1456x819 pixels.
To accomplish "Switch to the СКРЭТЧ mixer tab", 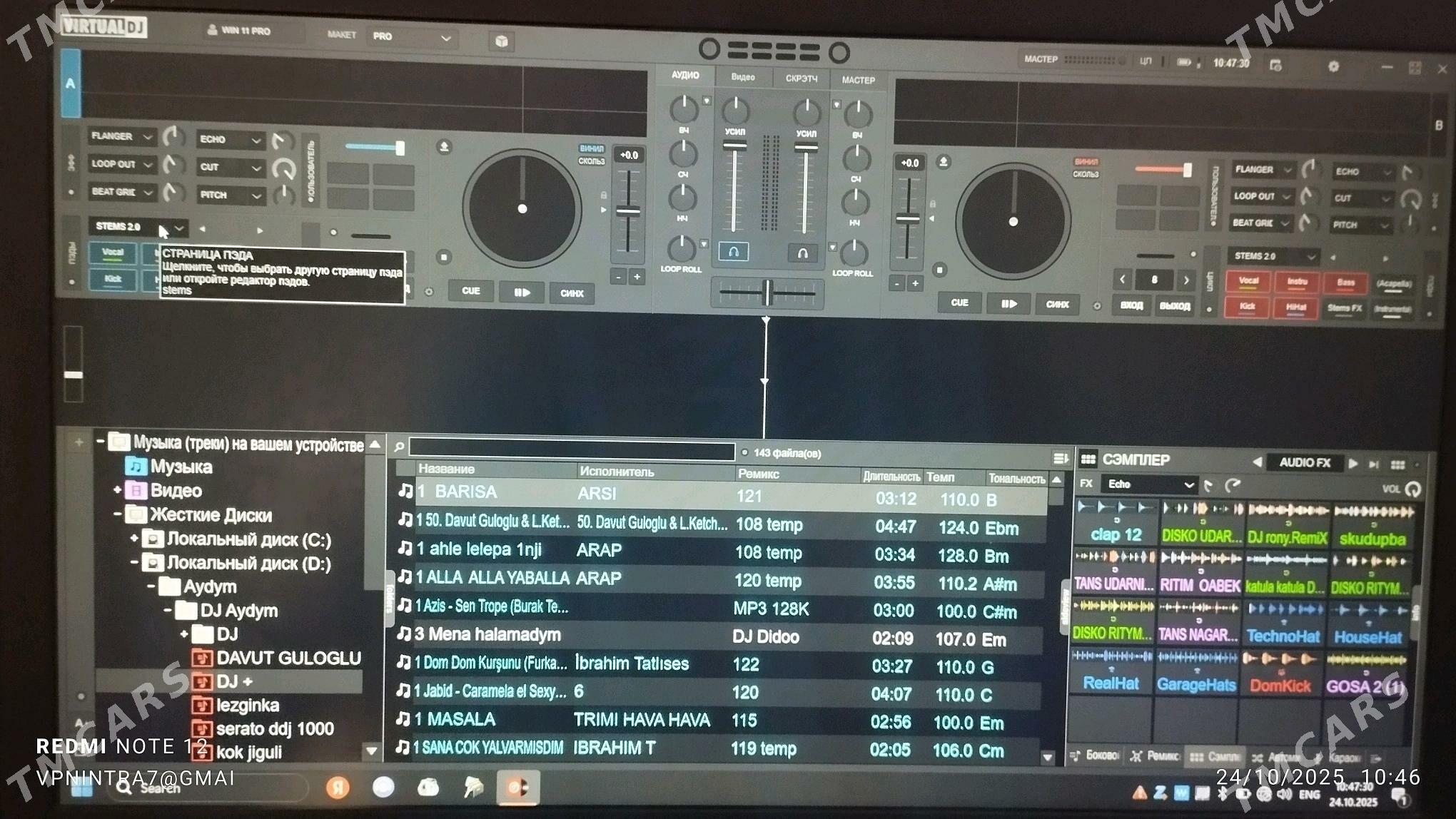I will (801, 78).
